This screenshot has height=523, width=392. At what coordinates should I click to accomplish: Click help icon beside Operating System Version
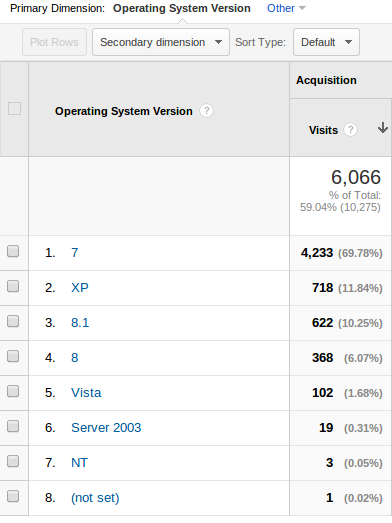click(x=207, y=111)
